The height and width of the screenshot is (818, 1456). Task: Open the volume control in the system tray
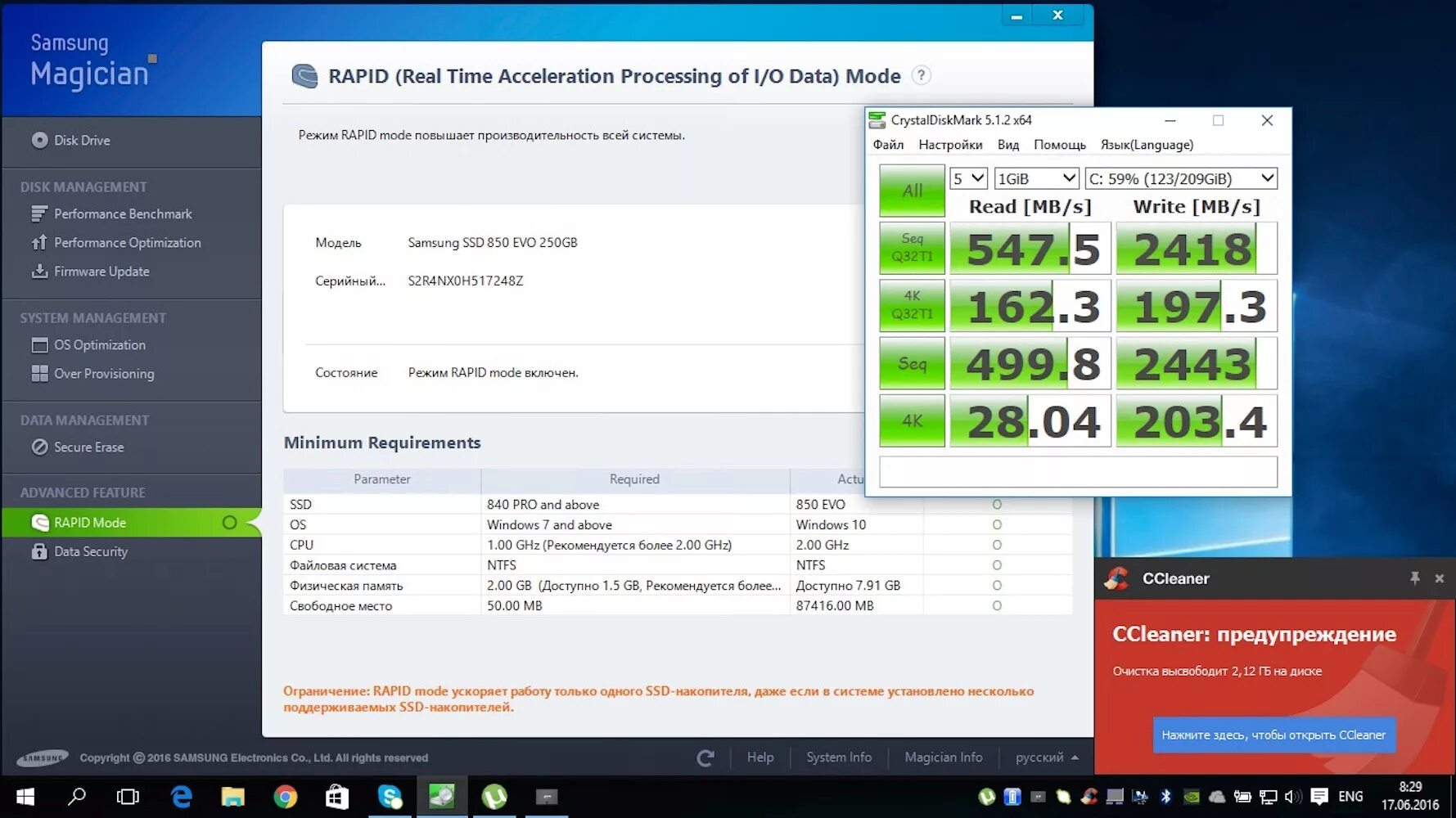(1293, 797)
